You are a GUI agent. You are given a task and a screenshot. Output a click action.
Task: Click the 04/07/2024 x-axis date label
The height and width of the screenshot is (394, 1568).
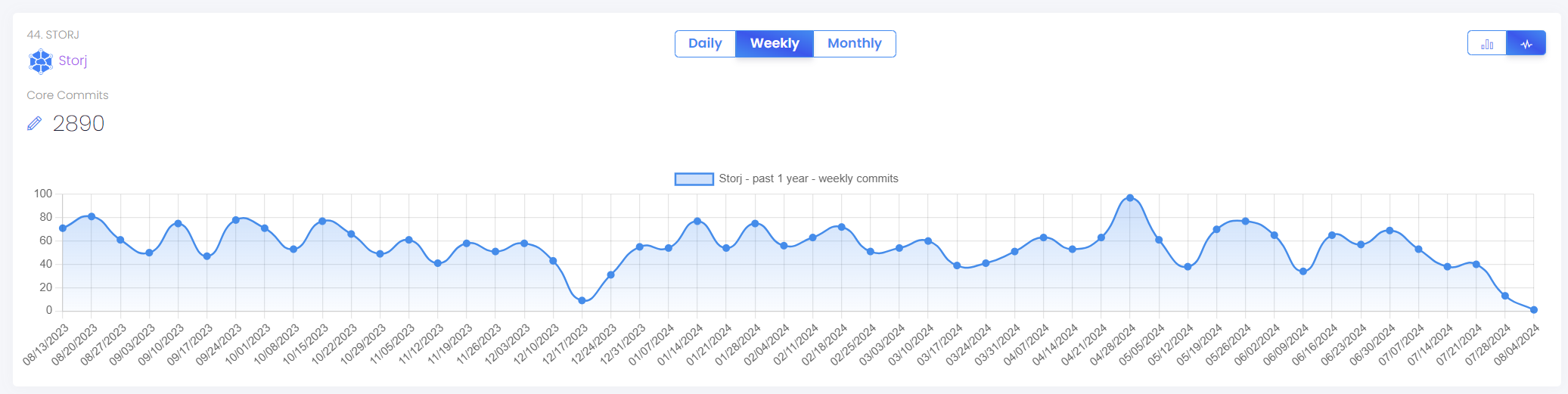coord(1026,345)
